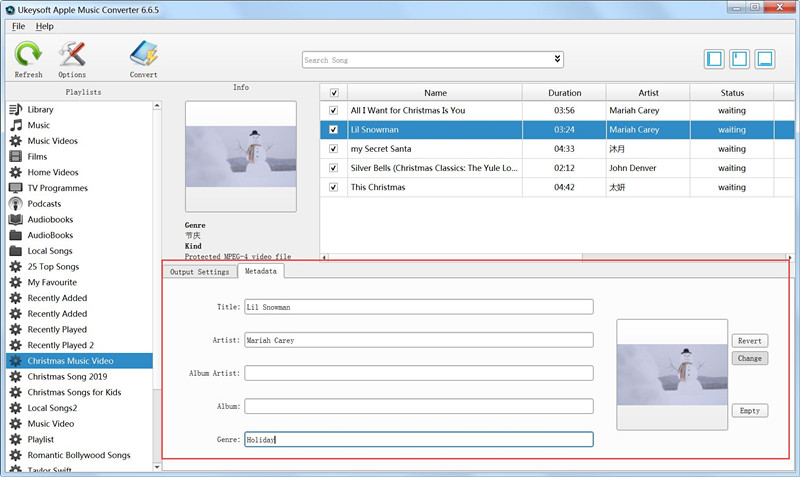Click the Local Songs folder icon
This screenshot has height=477, width=800.
[16, 250]
